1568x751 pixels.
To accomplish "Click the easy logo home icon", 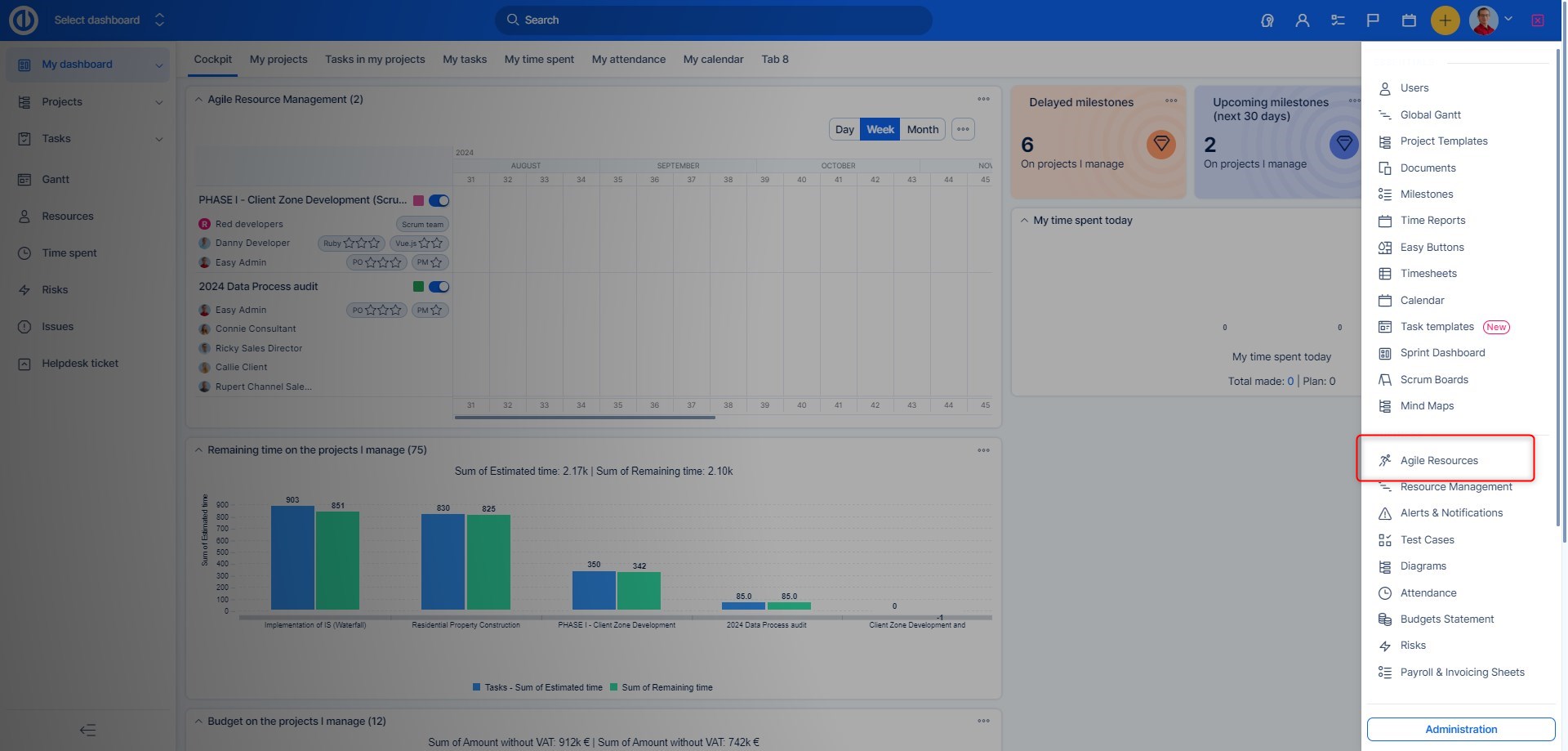I will coord(24,20).
